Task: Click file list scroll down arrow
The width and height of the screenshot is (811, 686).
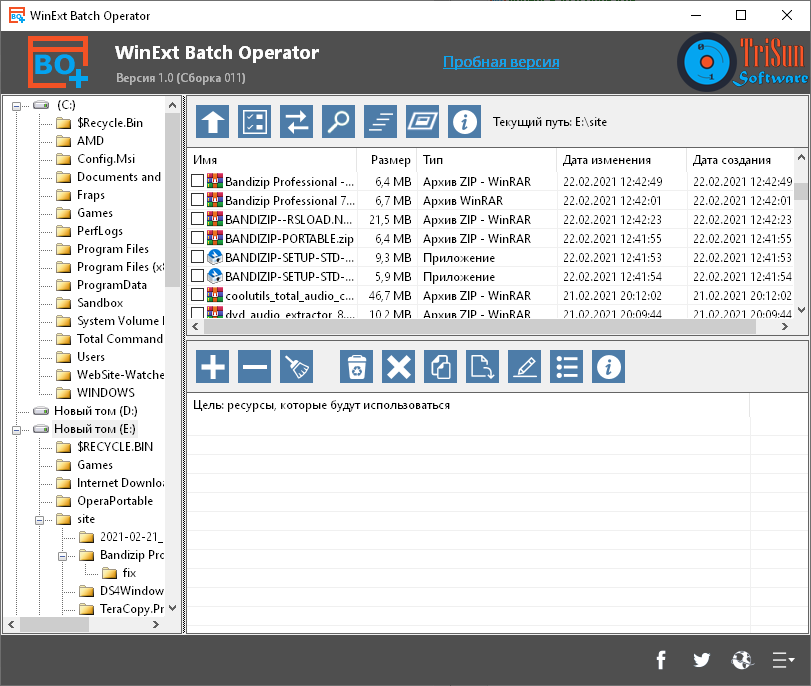Action: [x=801, y=309]
